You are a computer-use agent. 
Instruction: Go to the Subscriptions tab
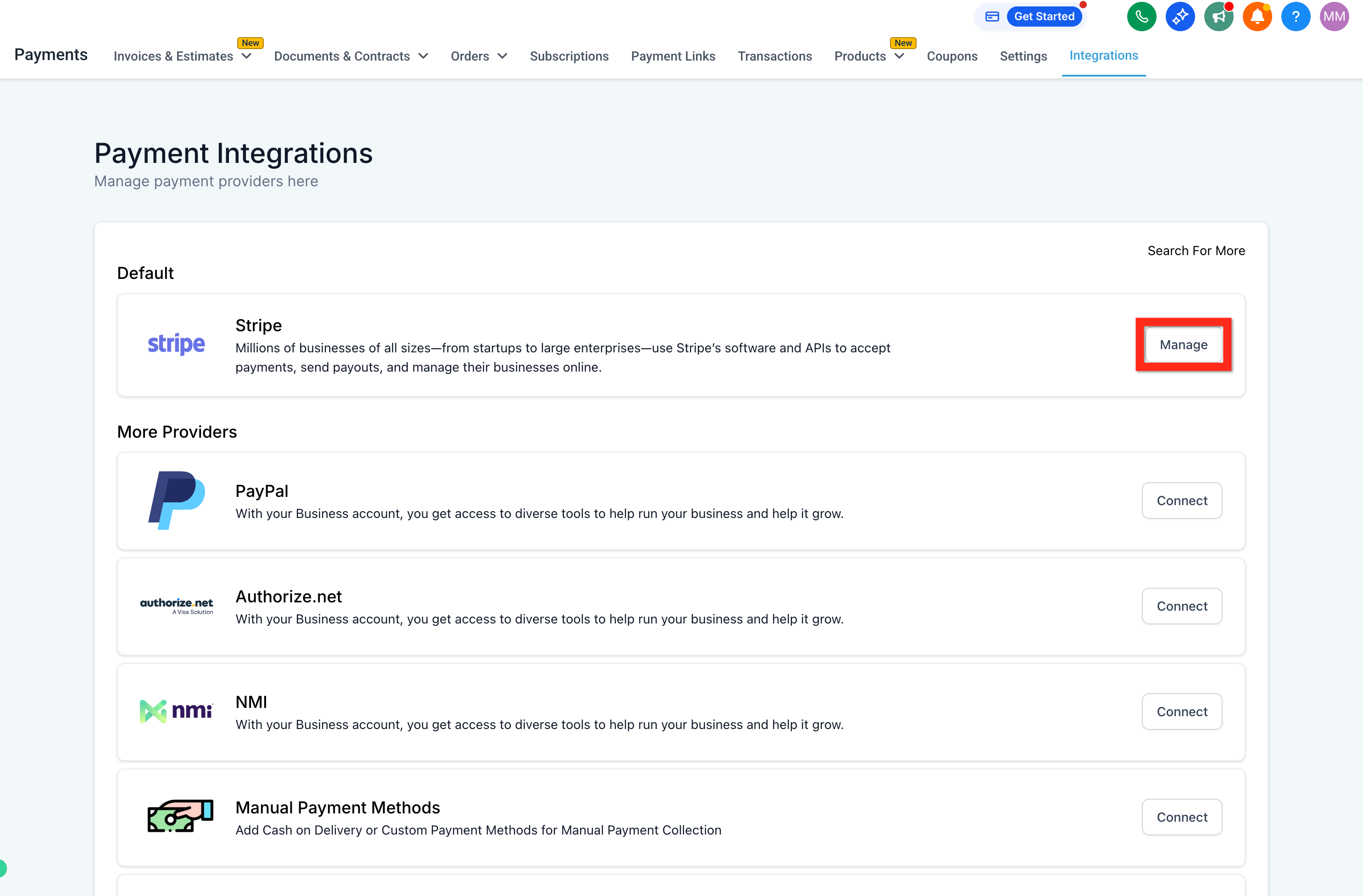pyautogui.click(x=569, y=56)
